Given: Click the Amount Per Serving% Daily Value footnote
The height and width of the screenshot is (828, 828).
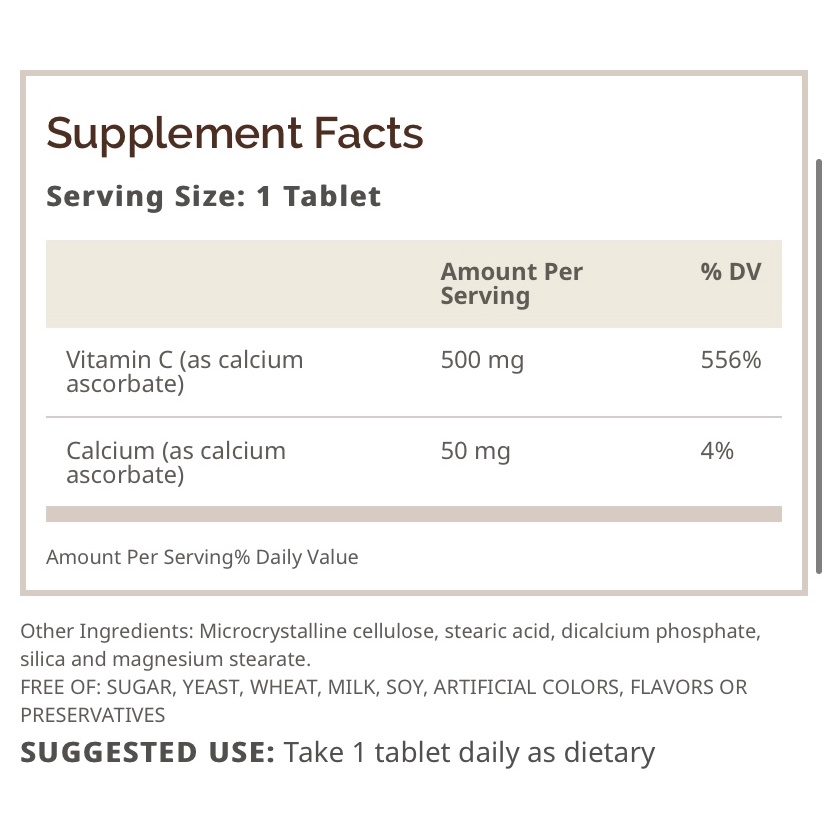Looking at the screenshot, I should [x=202, y=558].
